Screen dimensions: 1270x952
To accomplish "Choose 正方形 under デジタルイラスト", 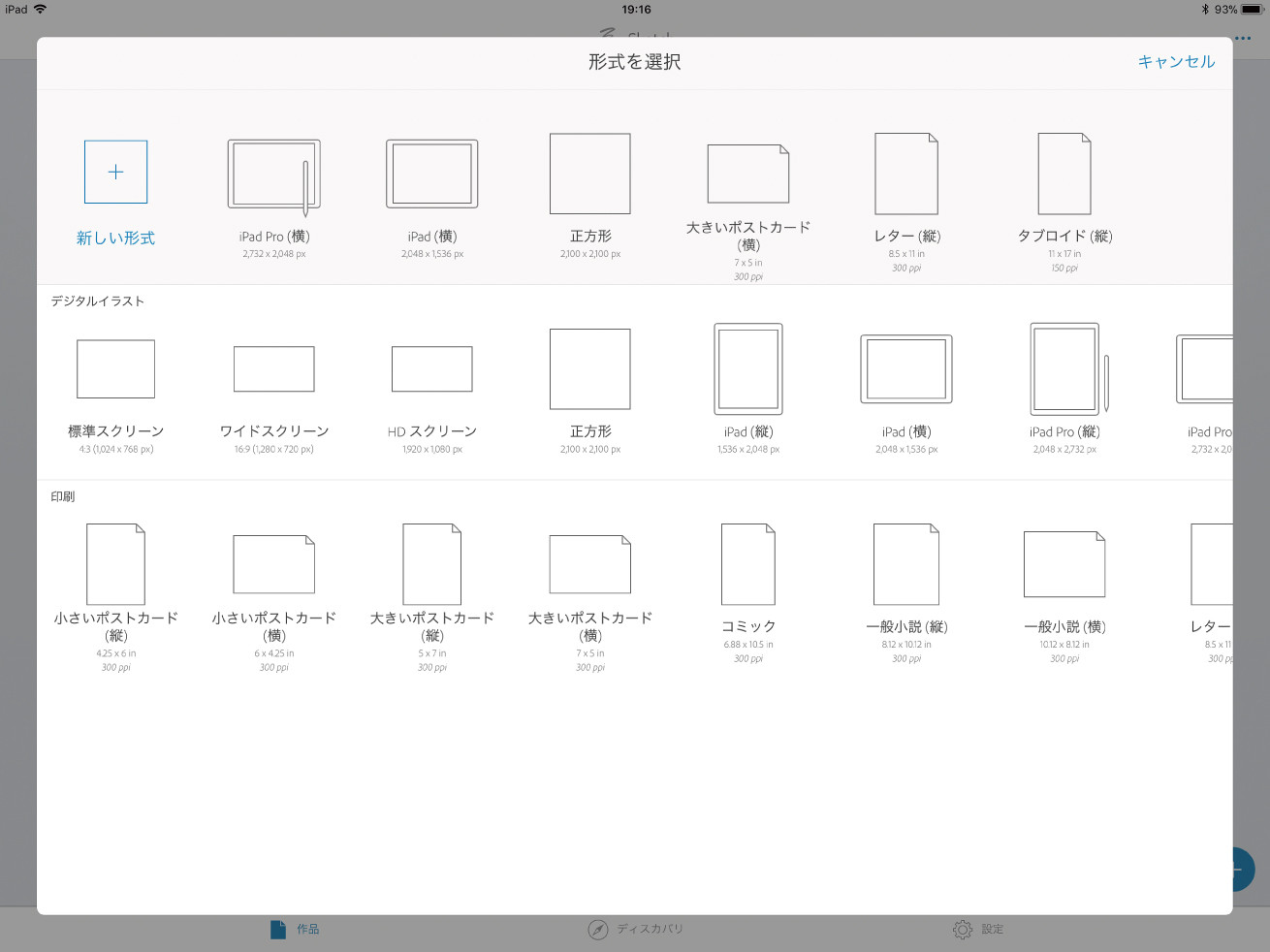I will [x=590, y=392].
